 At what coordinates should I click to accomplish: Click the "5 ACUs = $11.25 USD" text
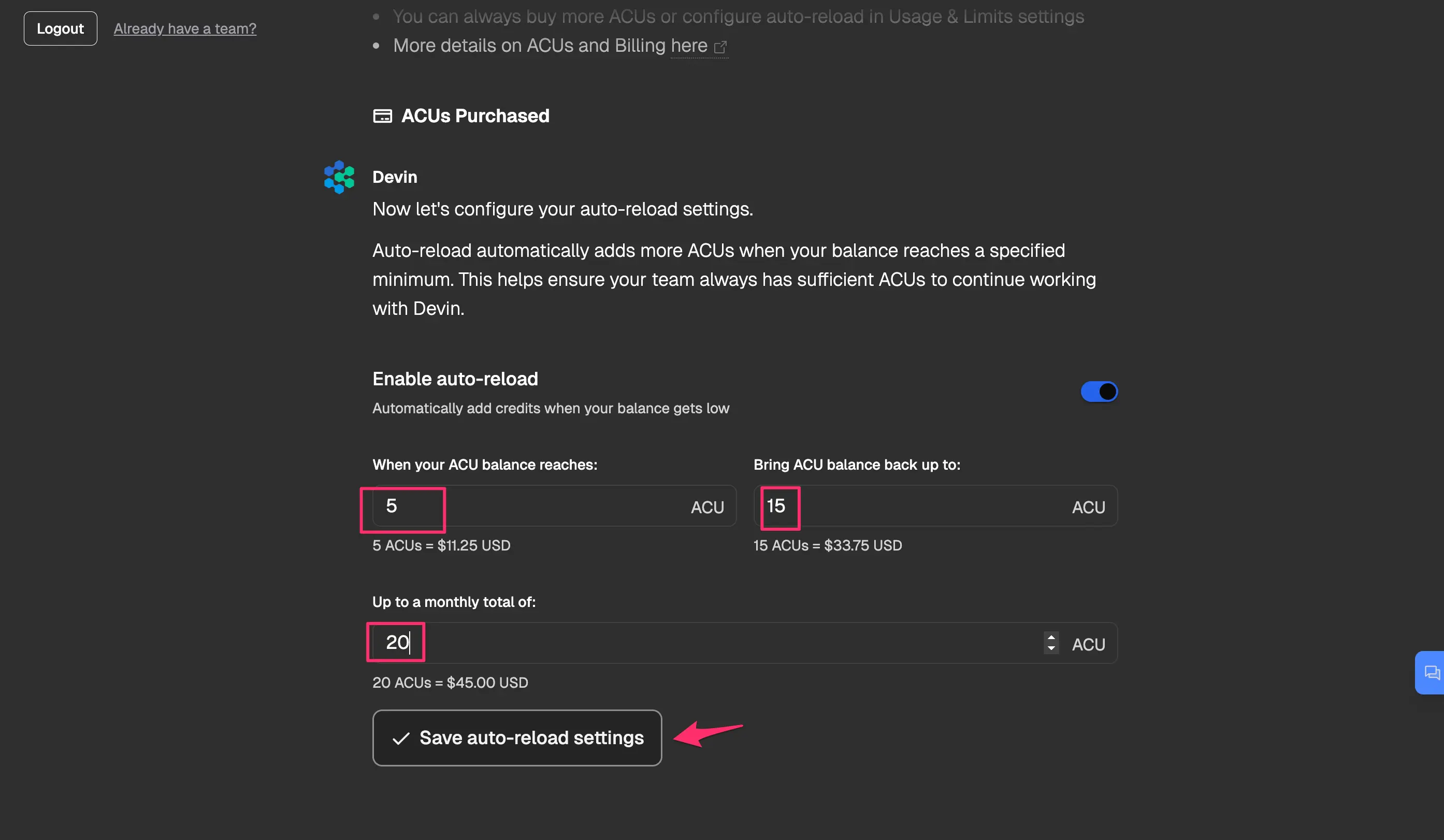point(441,545)
